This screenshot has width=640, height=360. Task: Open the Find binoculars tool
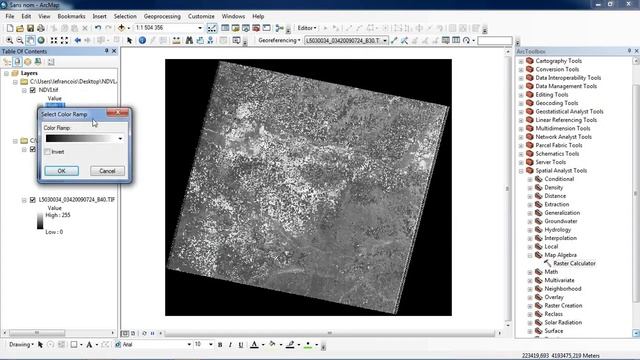tap(189, 40)
